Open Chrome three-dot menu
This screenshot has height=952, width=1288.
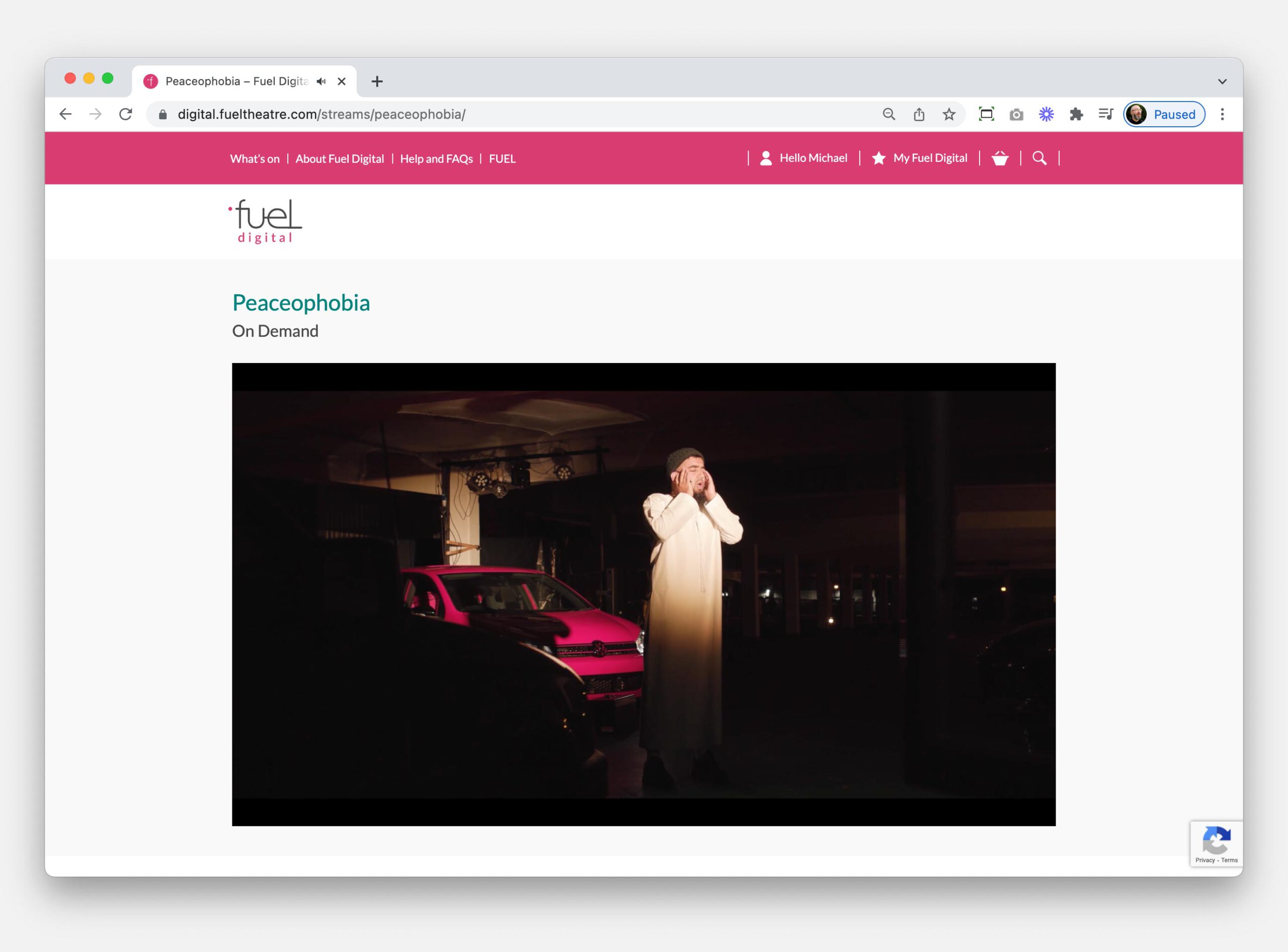[1222, 114]
